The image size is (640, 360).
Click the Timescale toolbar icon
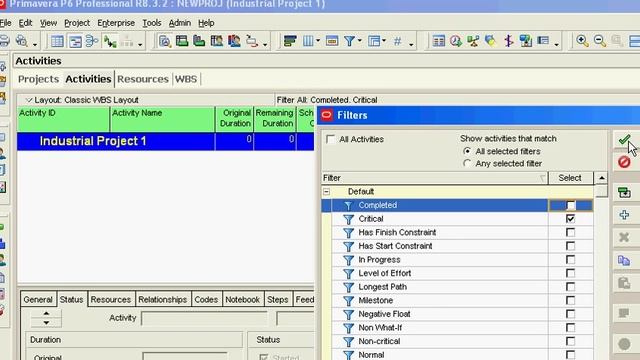(x=332, y=41)
